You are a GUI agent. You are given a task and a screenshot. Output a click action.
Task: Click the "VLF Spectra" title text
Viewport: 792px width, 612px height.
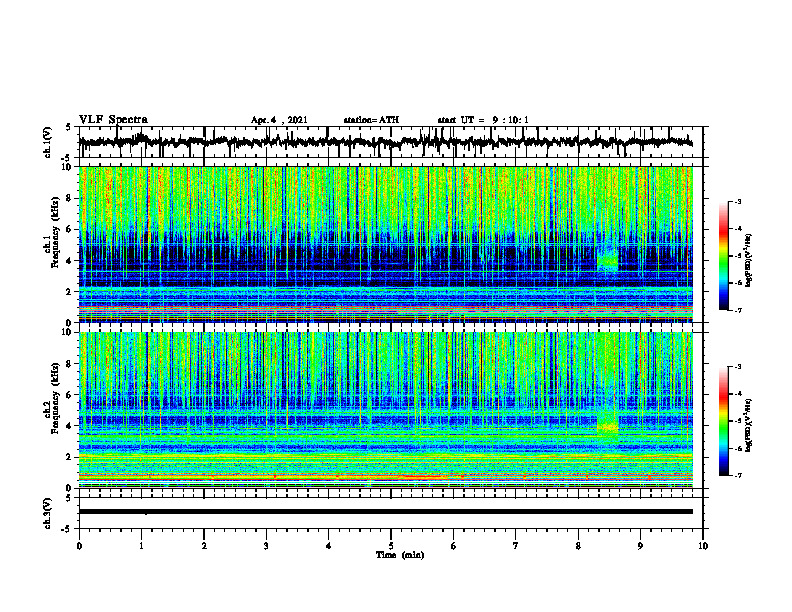coord(113,120)
